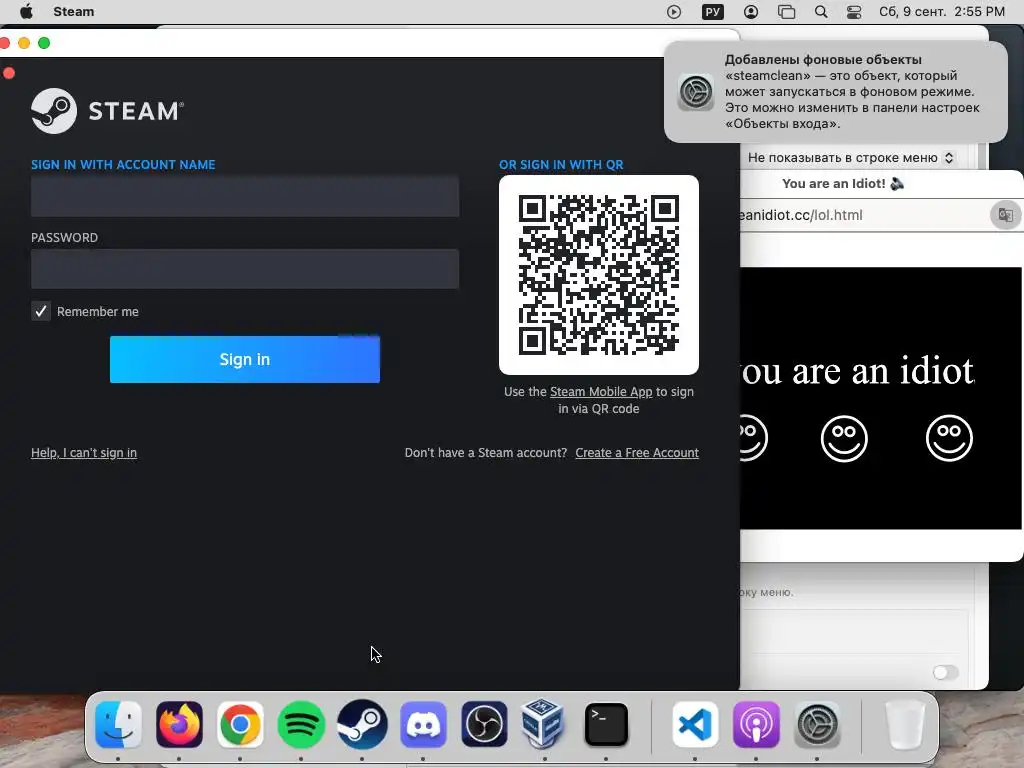Click the green zoom button of the front window
Image resolution: width=1024 pixels, height=768 pixels.
44,43
